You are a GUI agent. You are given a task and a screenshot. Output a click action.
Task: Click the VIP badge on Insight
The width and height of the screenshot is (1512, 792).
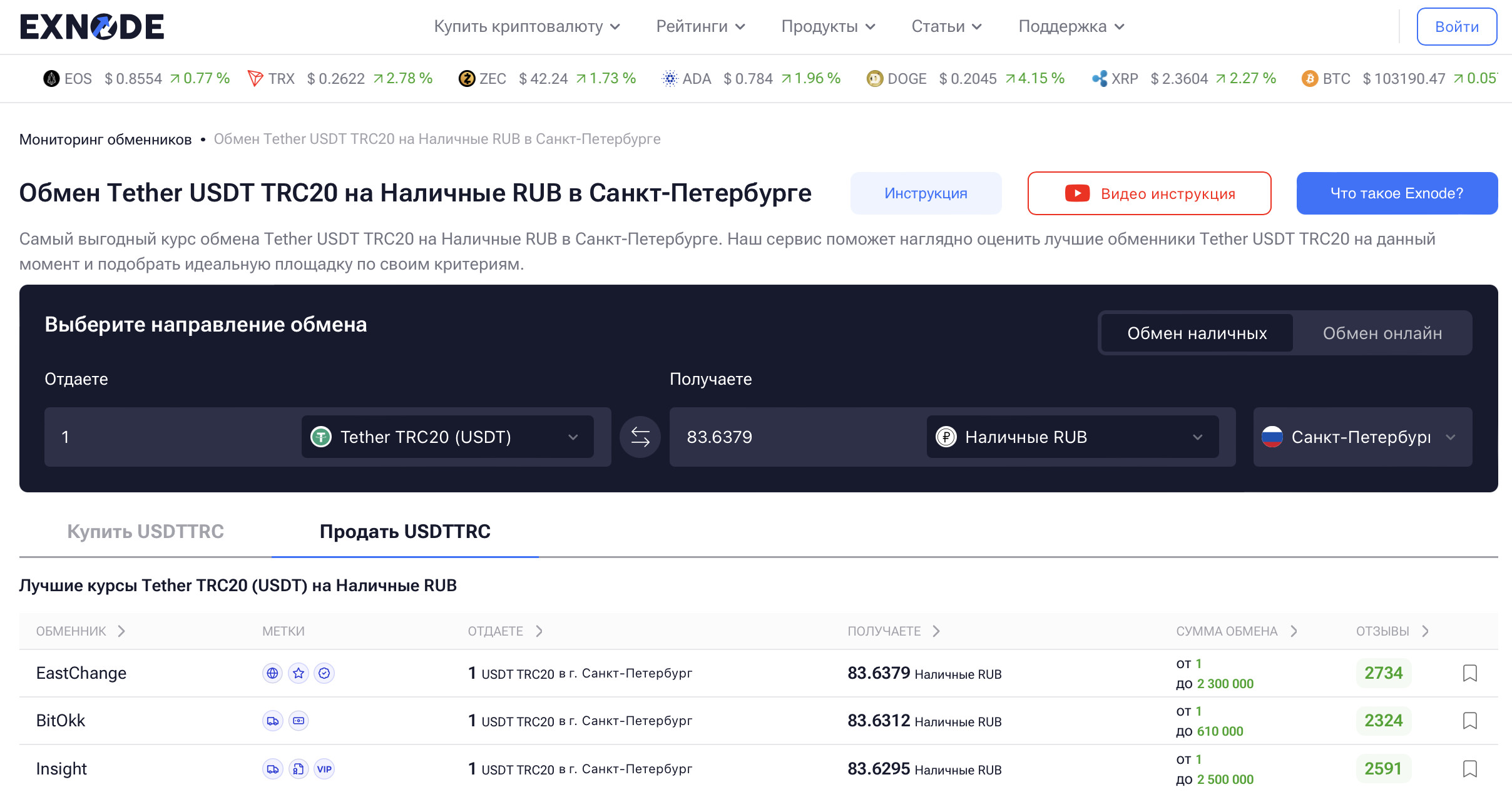click(x=324, y=769)
